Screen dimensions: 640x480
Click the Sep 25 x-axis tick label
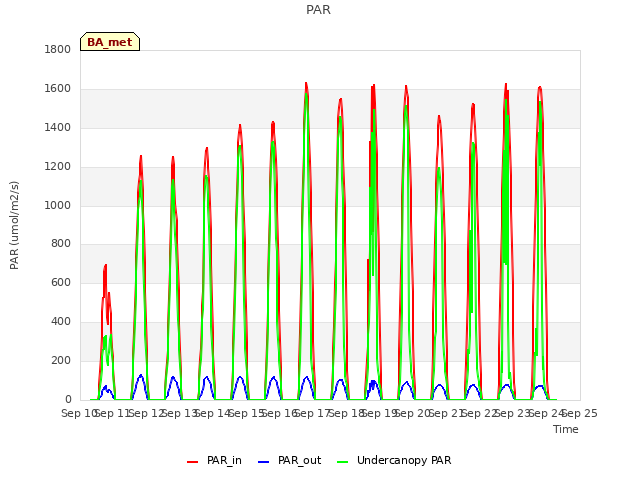[x=580, y=413]
